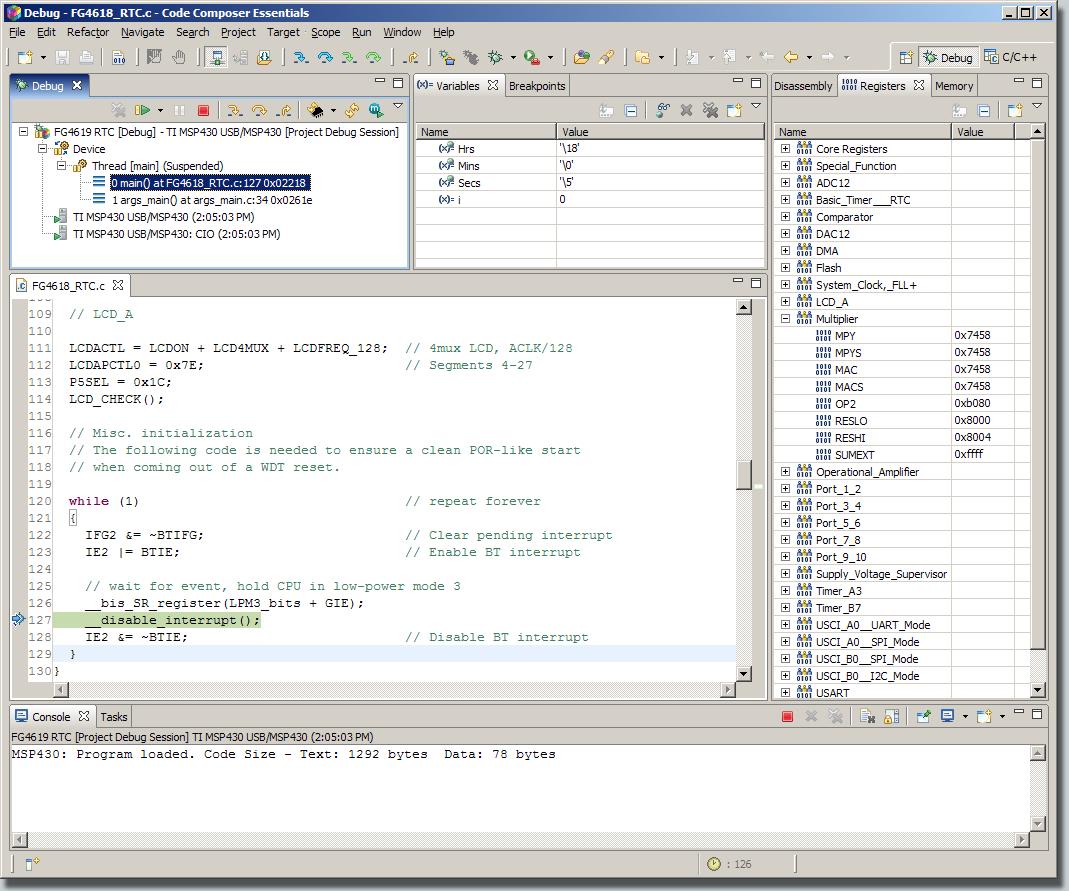Click Step Into in Debug view toolbar

tap(234, 111)
